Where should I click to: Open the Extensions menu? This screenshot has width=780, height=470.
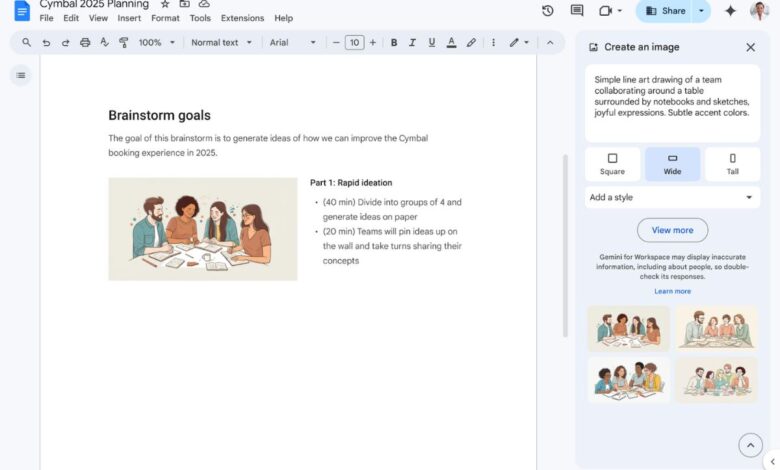[x=242, y=18]
